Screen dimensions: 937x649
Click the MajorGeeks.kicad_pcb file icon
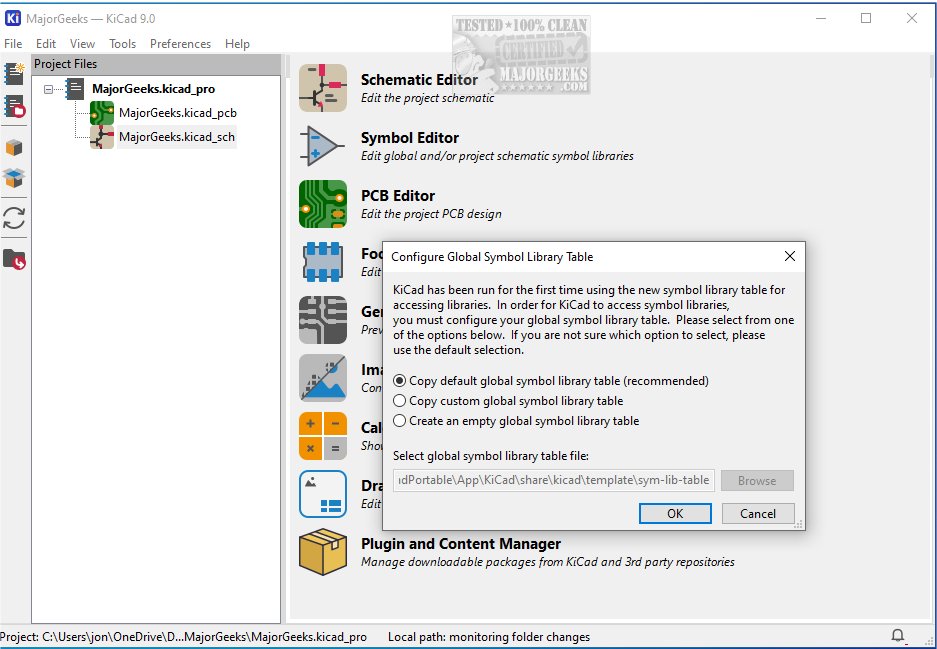coord(102,113)
